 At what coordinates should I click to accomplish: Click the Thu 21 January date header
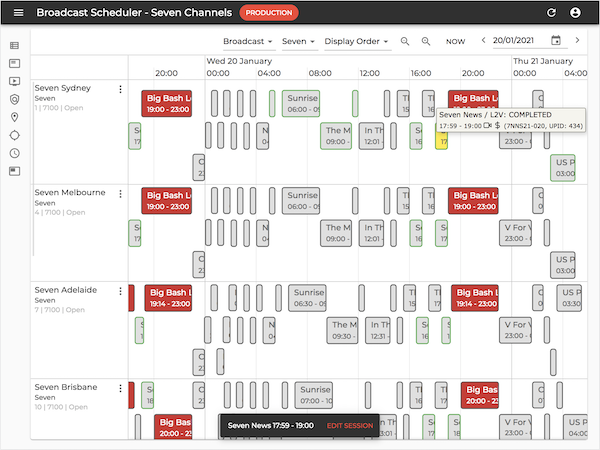(543, 61)
